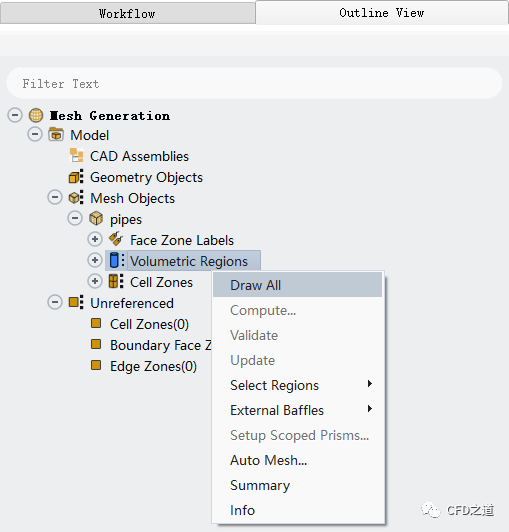This screenshot has height=532, width=509.
Task: Click the CAD Assemblies icon
Action: 76,156
